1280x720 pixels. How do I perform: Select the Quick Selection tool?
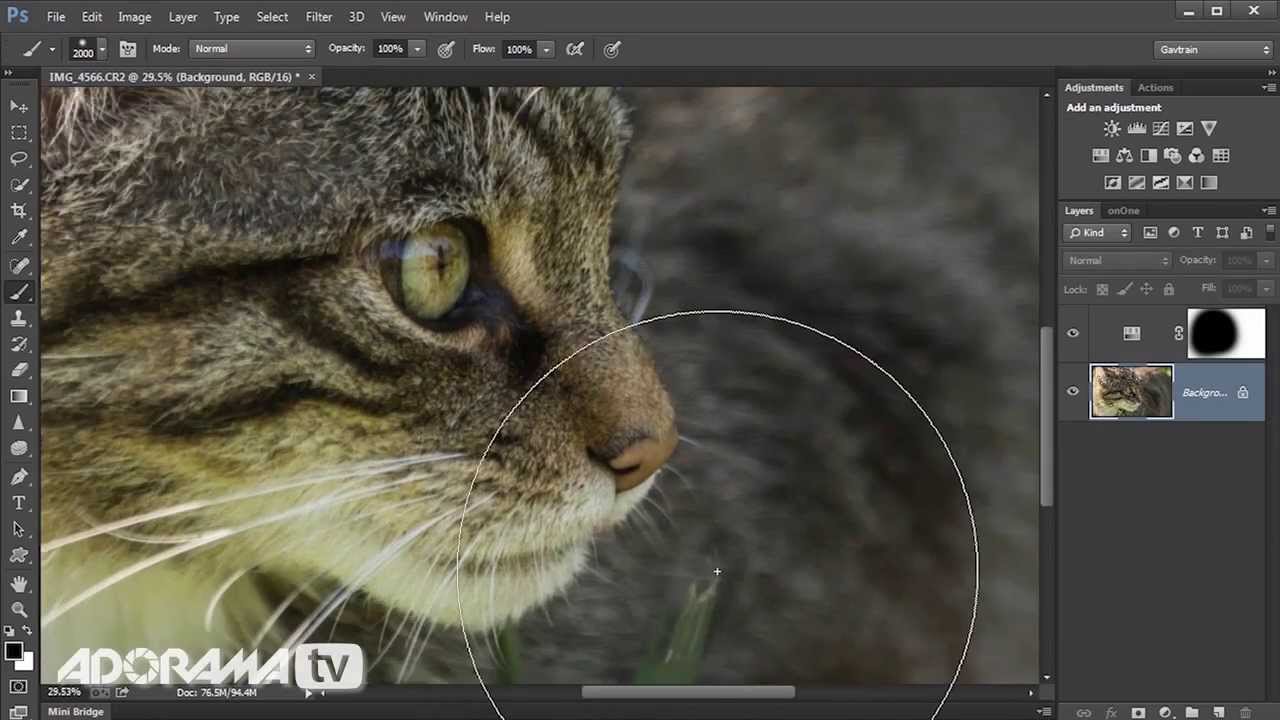(19, 185)
